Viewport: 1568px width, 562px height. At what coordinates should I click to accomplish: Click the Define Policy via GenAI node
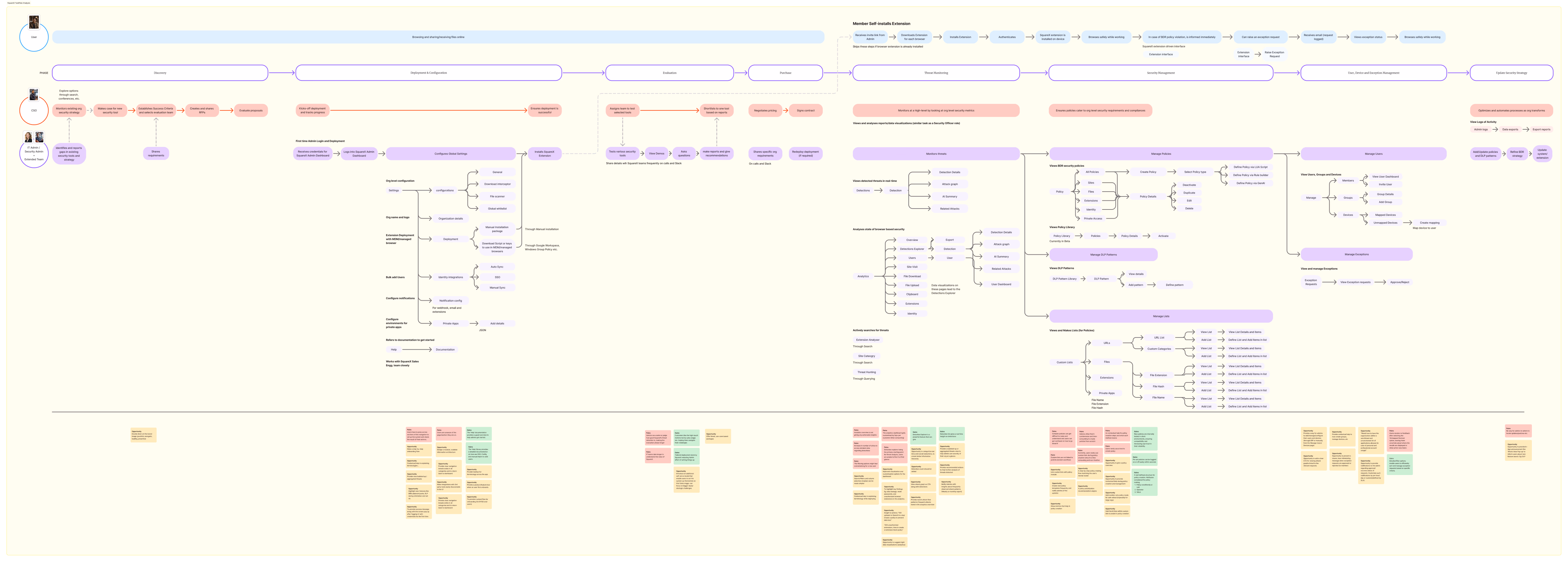[1250, 183]
